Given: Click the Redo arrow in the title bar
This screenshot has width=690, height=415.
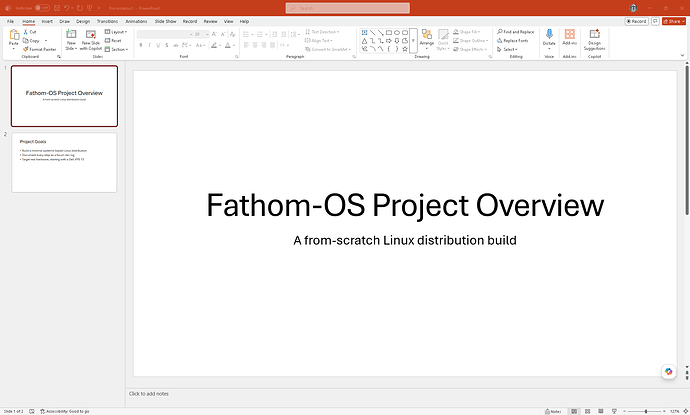Looking at the screenshot, I should point(80,8).
